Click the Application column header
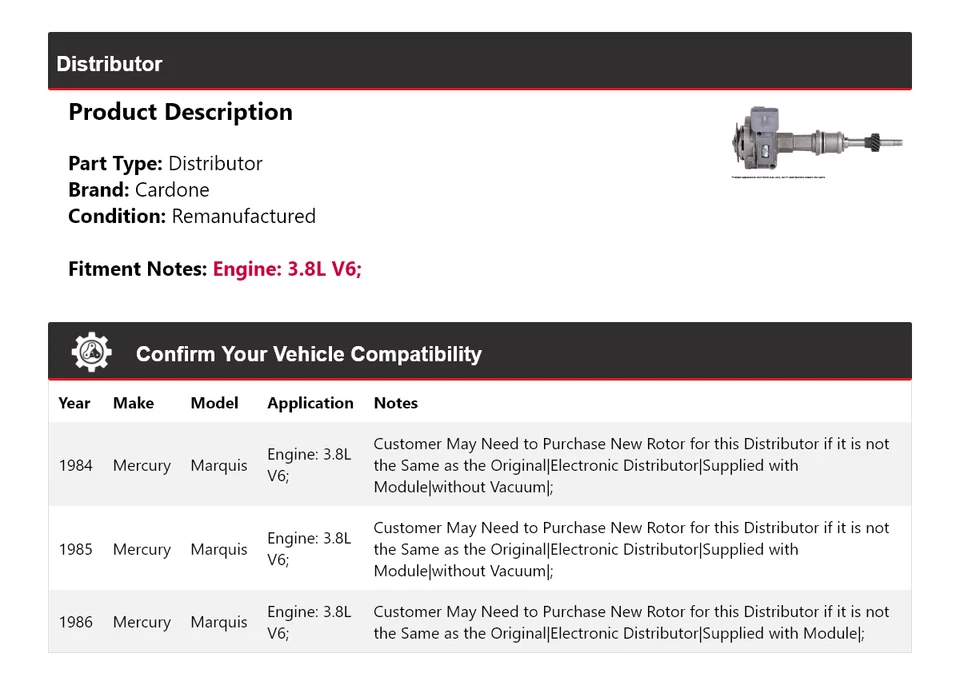This screenshot has height=685, width=960. pyautogui.click(x=310, y=403)
